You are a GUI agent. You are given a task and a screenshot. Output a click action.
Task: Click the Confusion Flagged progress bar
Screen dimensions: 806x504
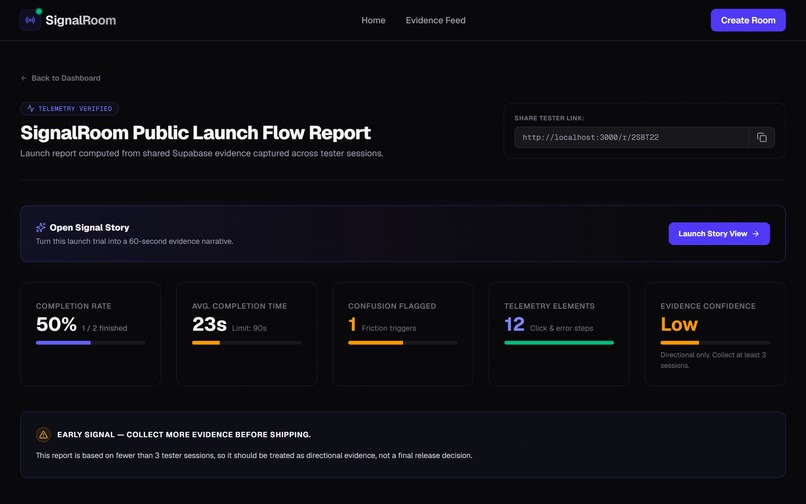point(403,343)
